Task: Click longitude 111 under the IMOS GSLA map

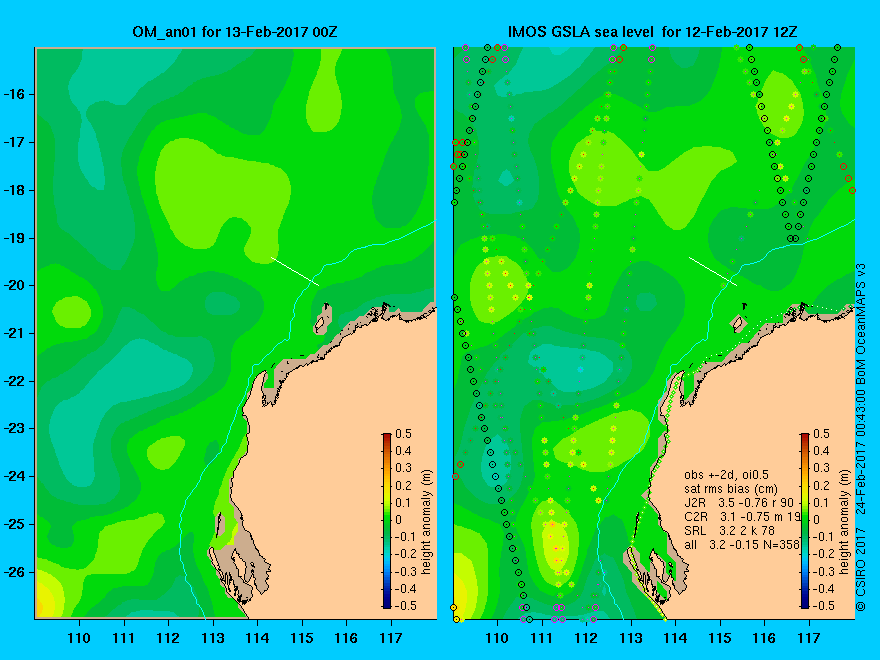Action: [x=542, y=638]
